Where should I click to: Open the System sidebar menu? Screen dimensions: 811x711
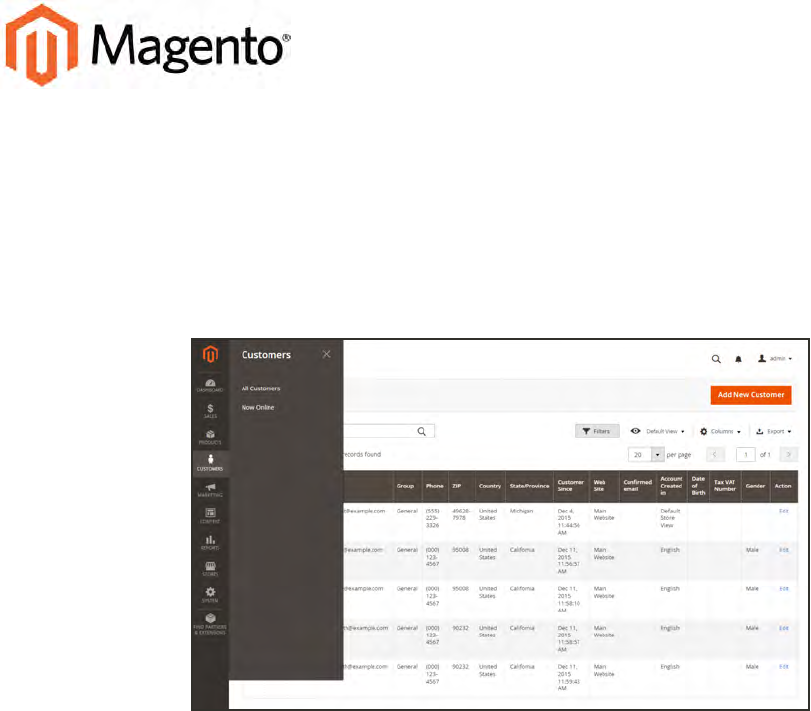pos(210,595)
